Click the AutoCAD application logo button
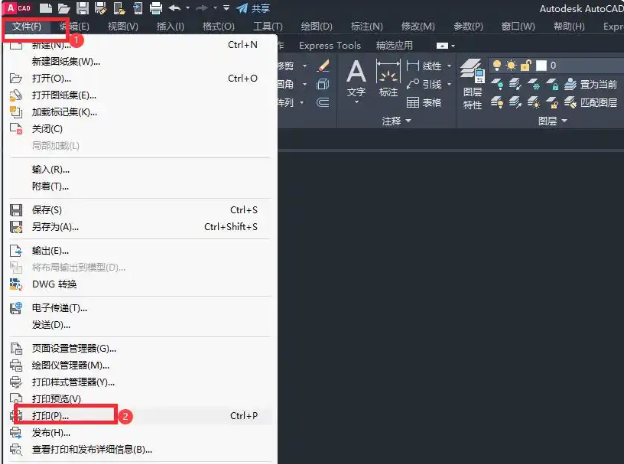 pos(19,8)
